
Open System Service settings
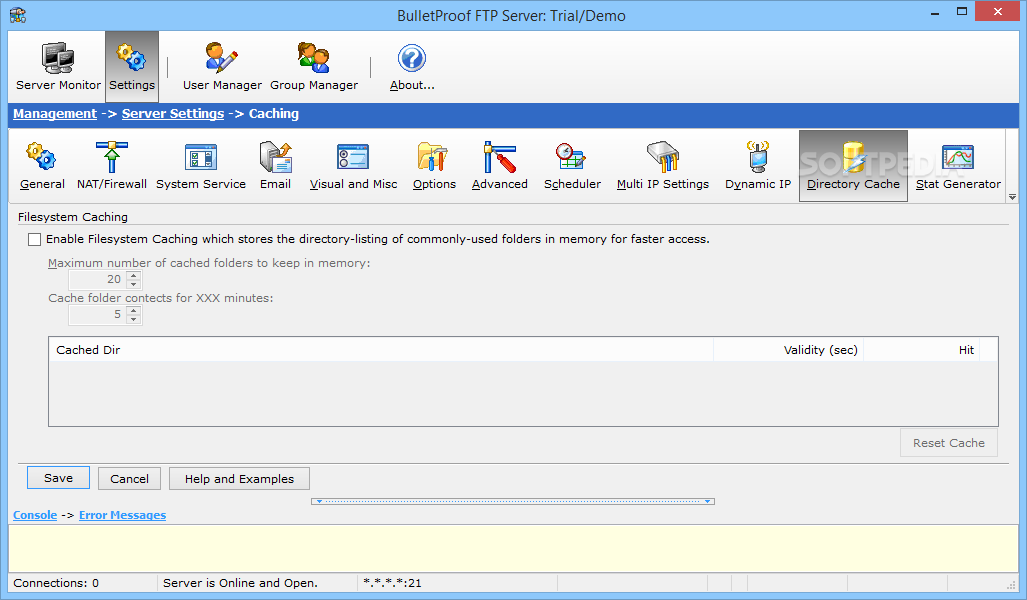(200, 166)
